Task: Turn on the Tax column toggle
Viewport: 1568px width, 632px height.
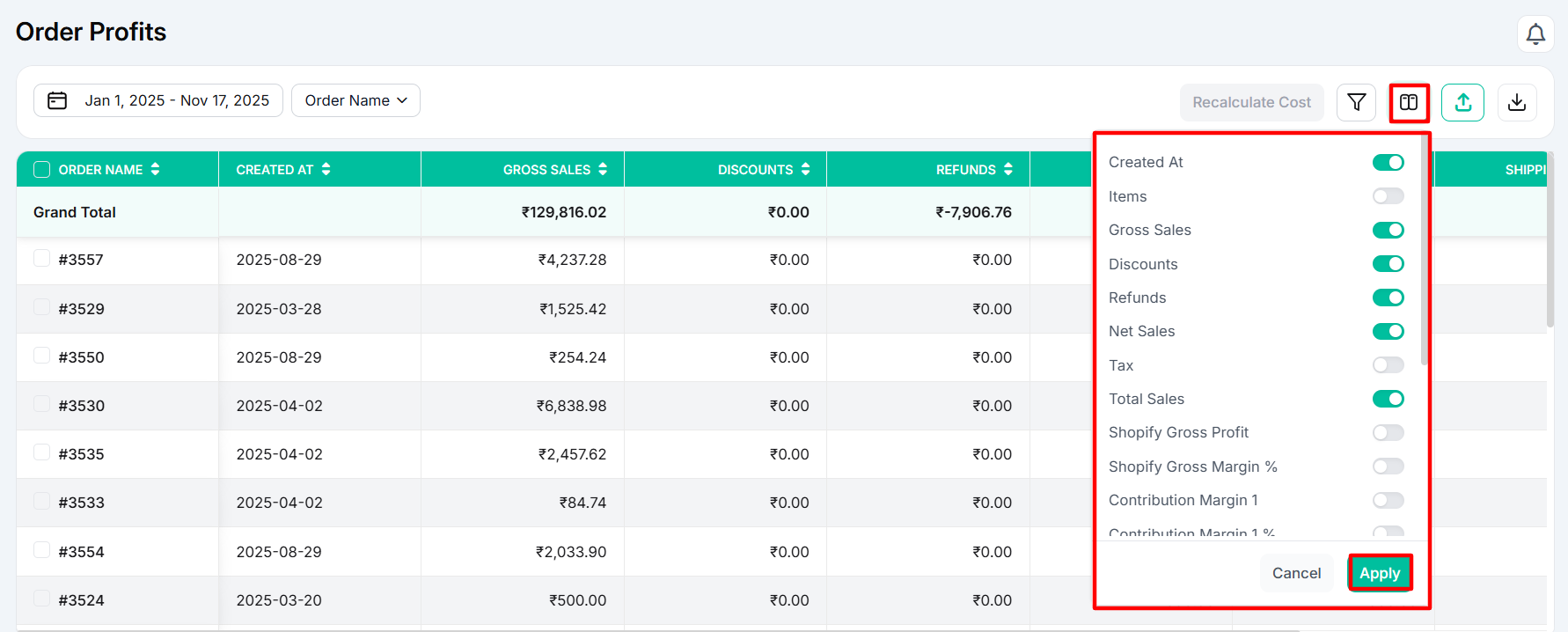Action: (x=1388, y=365)
